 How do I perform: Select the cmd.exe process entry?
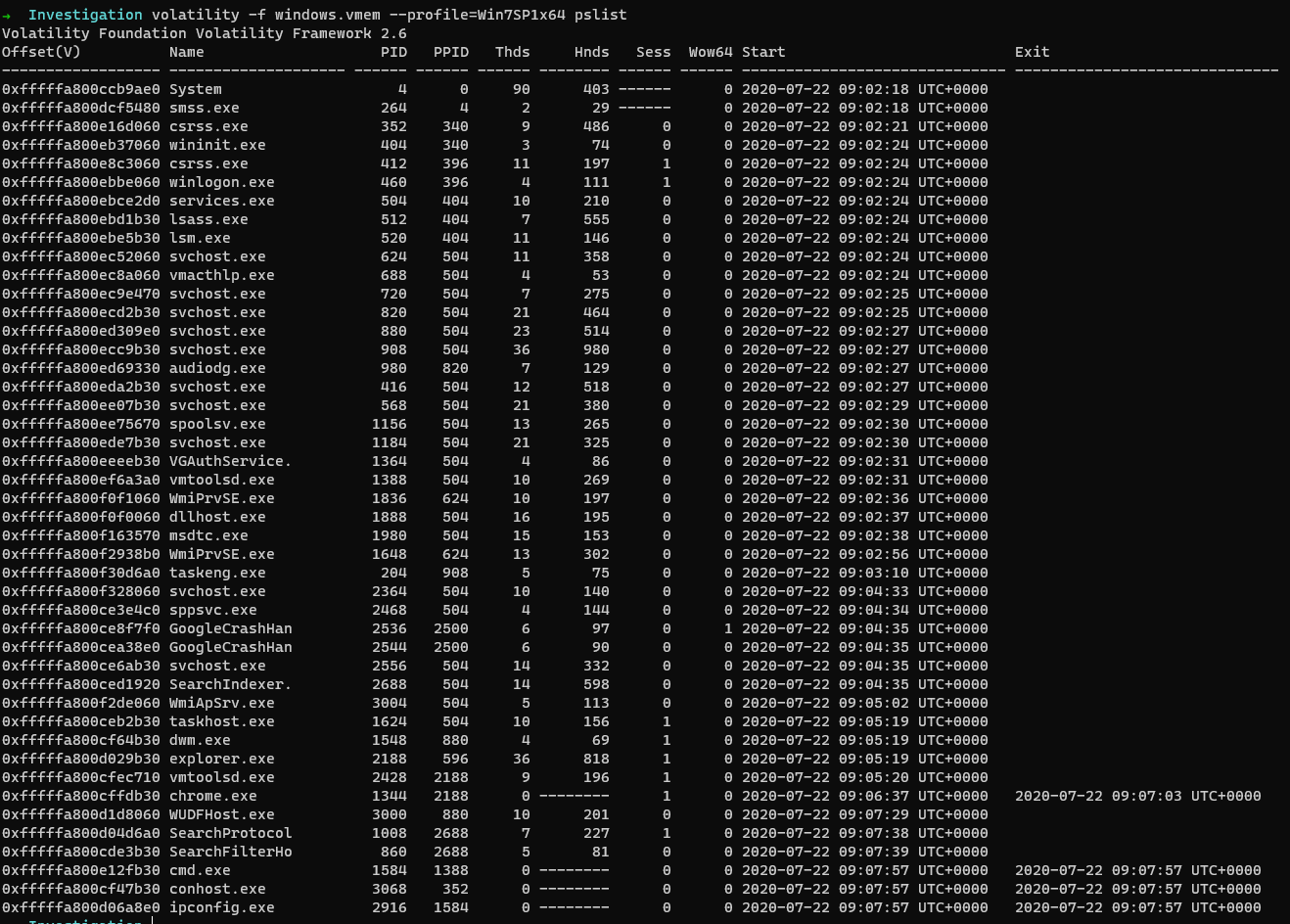[x=200, y=870]
